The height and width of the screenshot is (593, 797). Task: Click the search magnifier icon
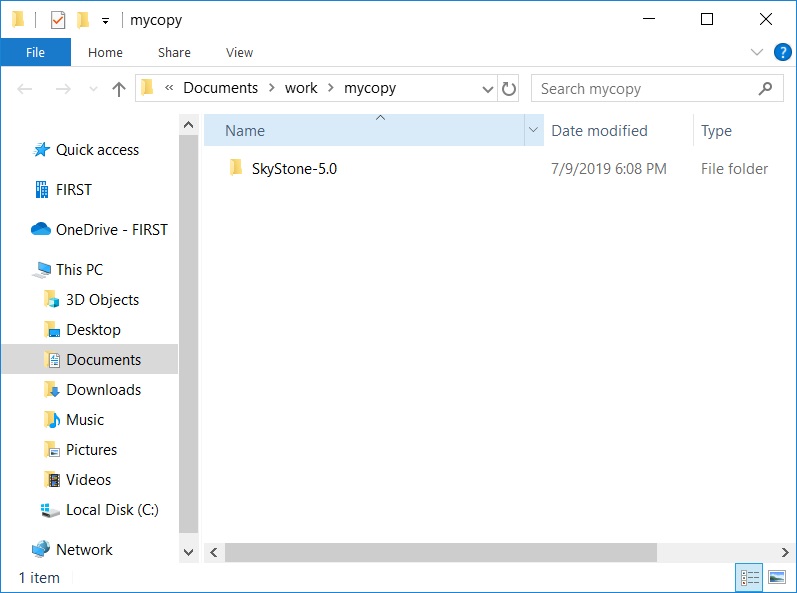[766, 89]
